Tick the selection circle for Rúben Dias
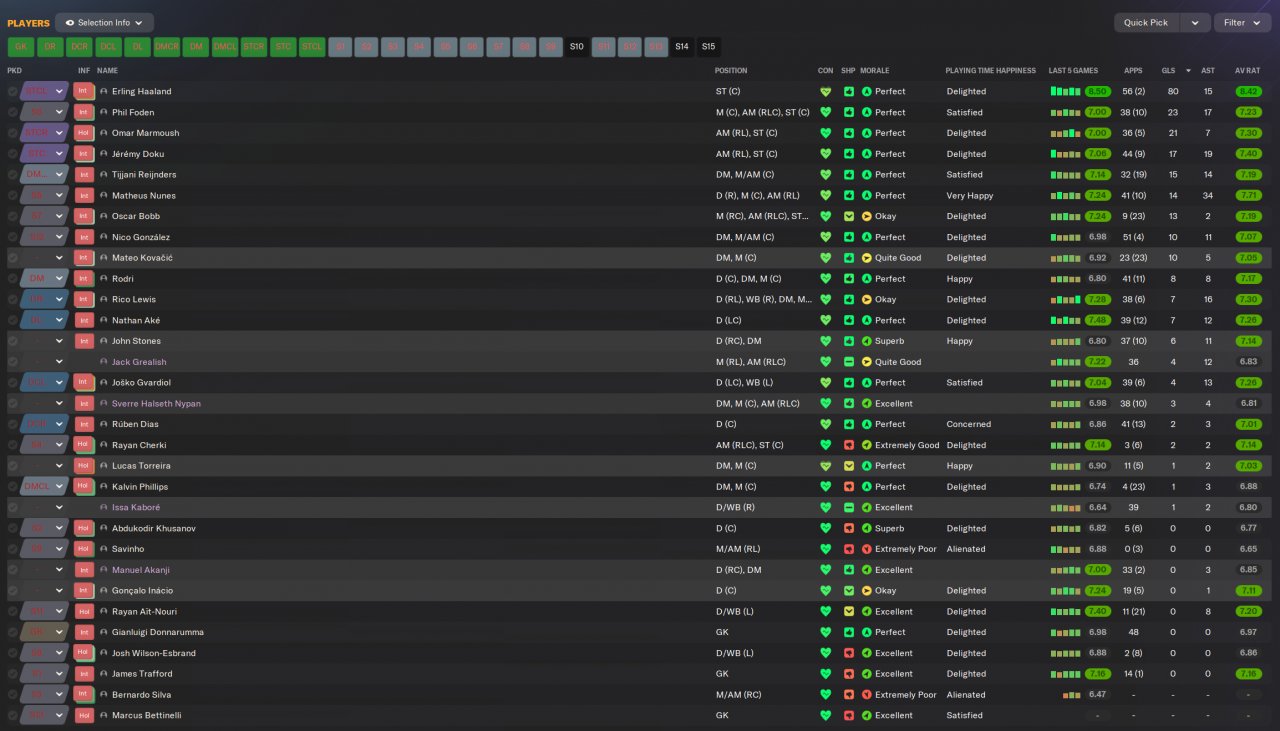The height and width of the screenshot is (731, 1280). [13, 424]
